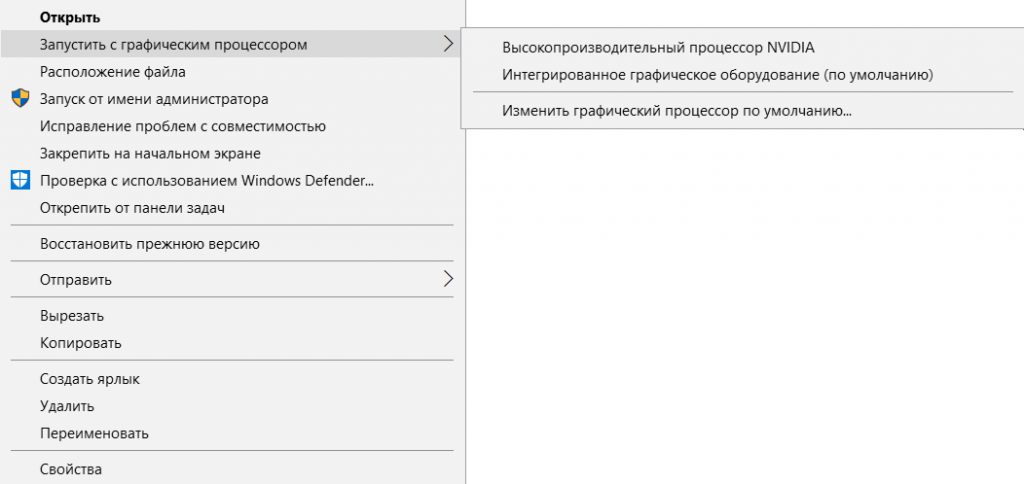
Task: Select "Закрепить на начальном экране"
Action: [x=150, y=153]
